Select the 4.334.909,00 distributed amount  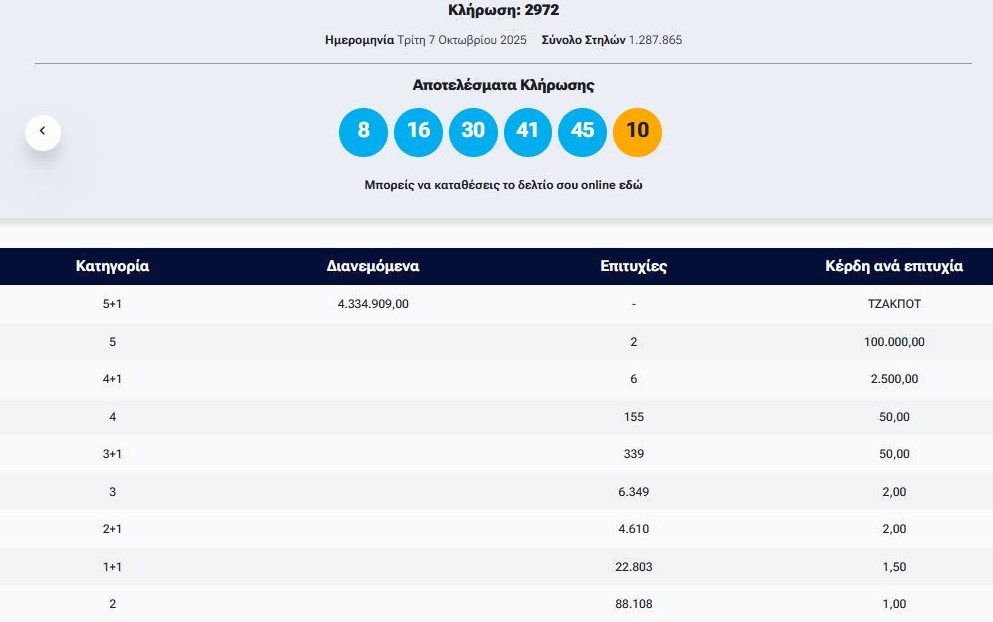coord(373,304)
